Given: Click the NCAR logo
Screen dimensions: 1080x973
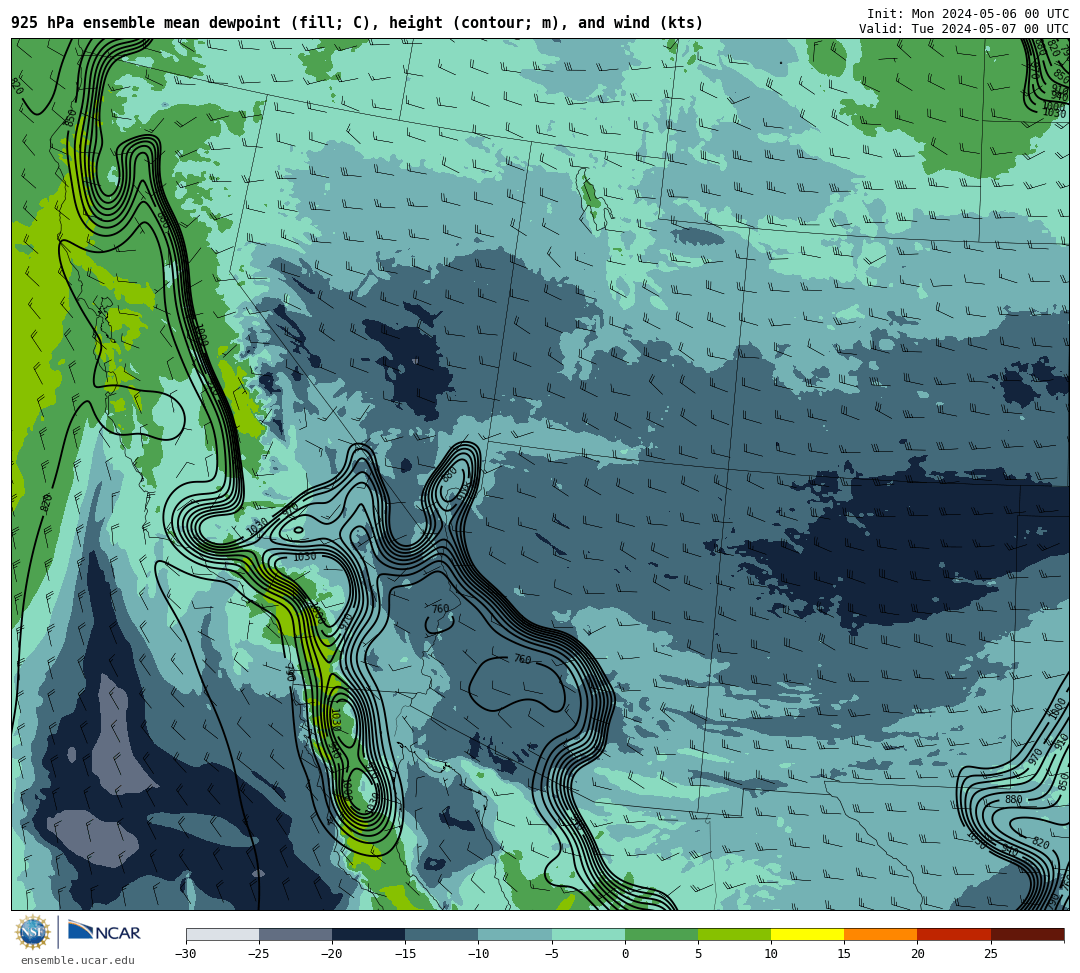Looking at the screenshot, I should pos(104,932).
